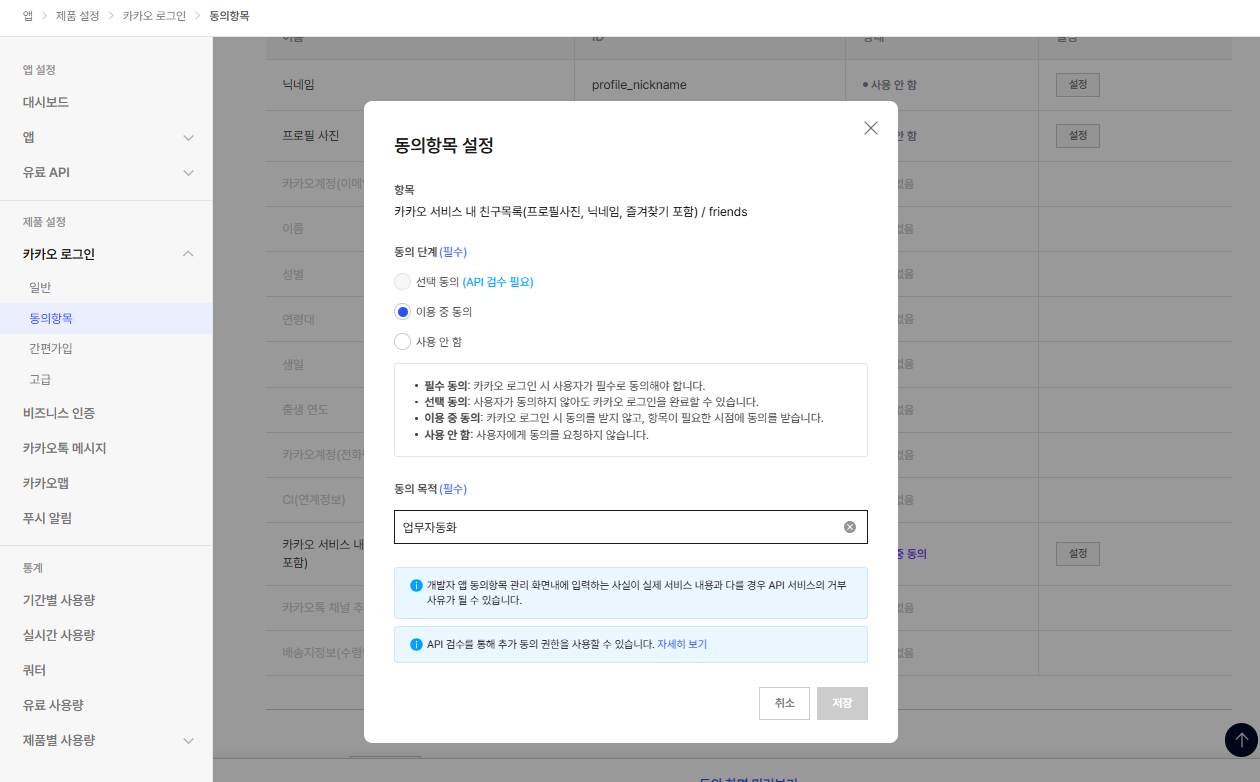Click into the 동의 목적 text field
1260x782 pixels.
point(630,527)
